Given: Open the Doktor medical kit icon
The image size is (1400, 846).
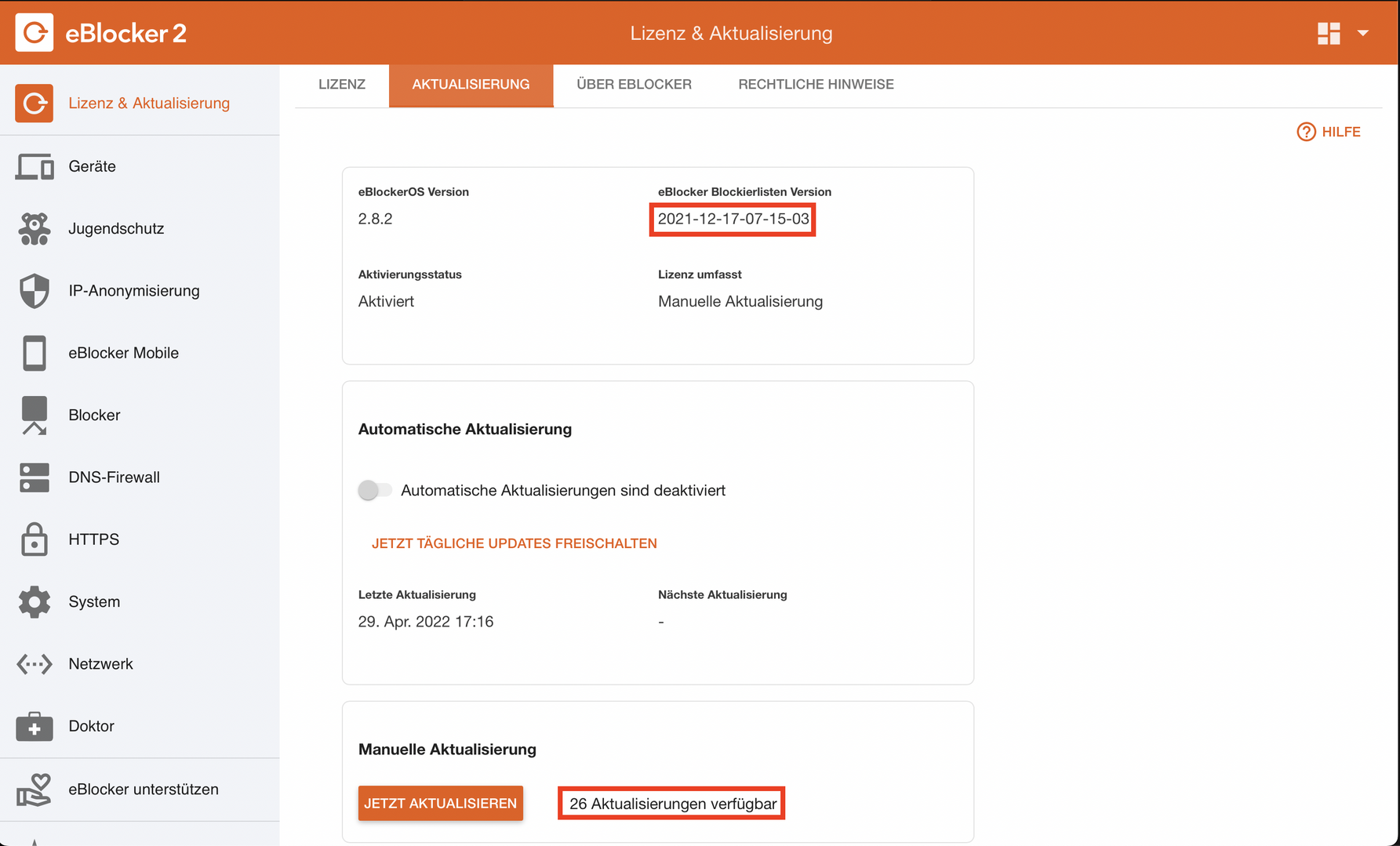Looking at the screenshot, I should (35, 726).
